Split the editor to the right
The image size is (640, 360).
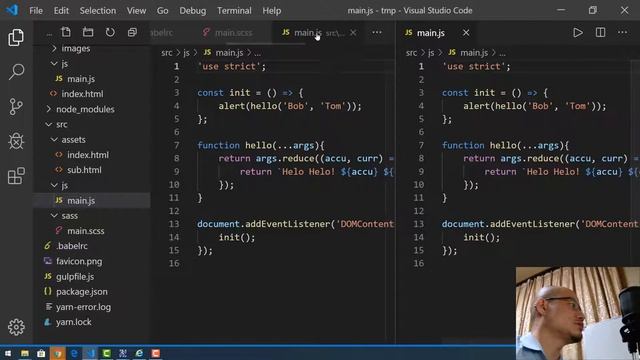pos(600,32)
